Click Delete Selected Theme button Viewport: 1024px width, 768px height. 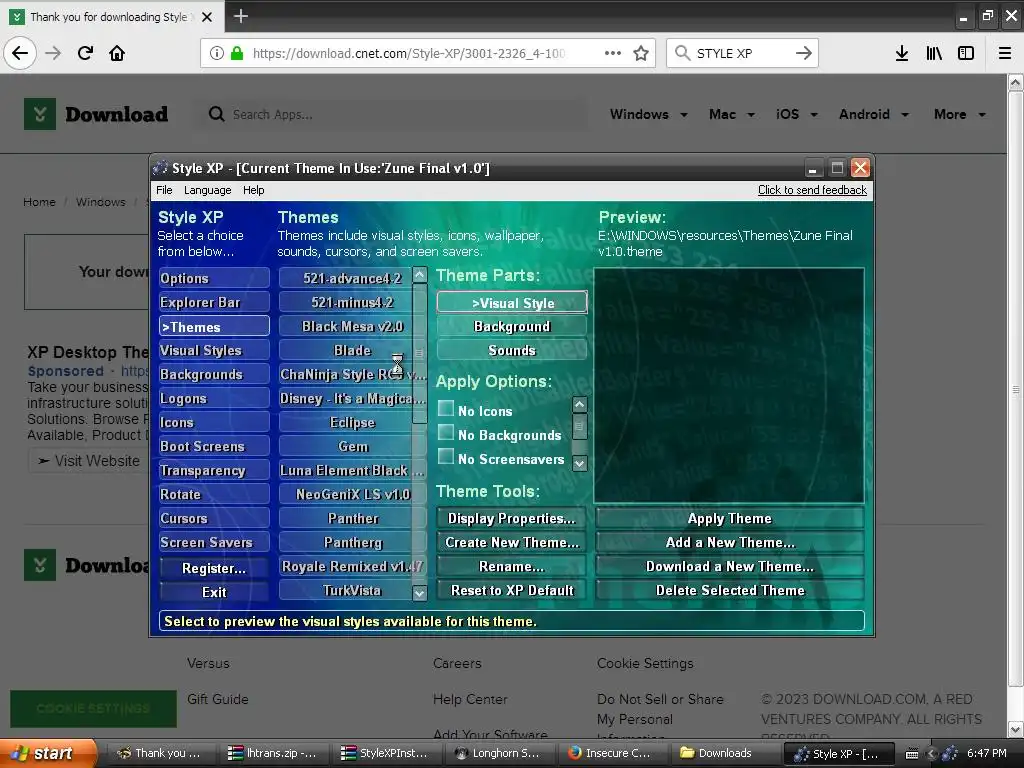click(729, 590)
